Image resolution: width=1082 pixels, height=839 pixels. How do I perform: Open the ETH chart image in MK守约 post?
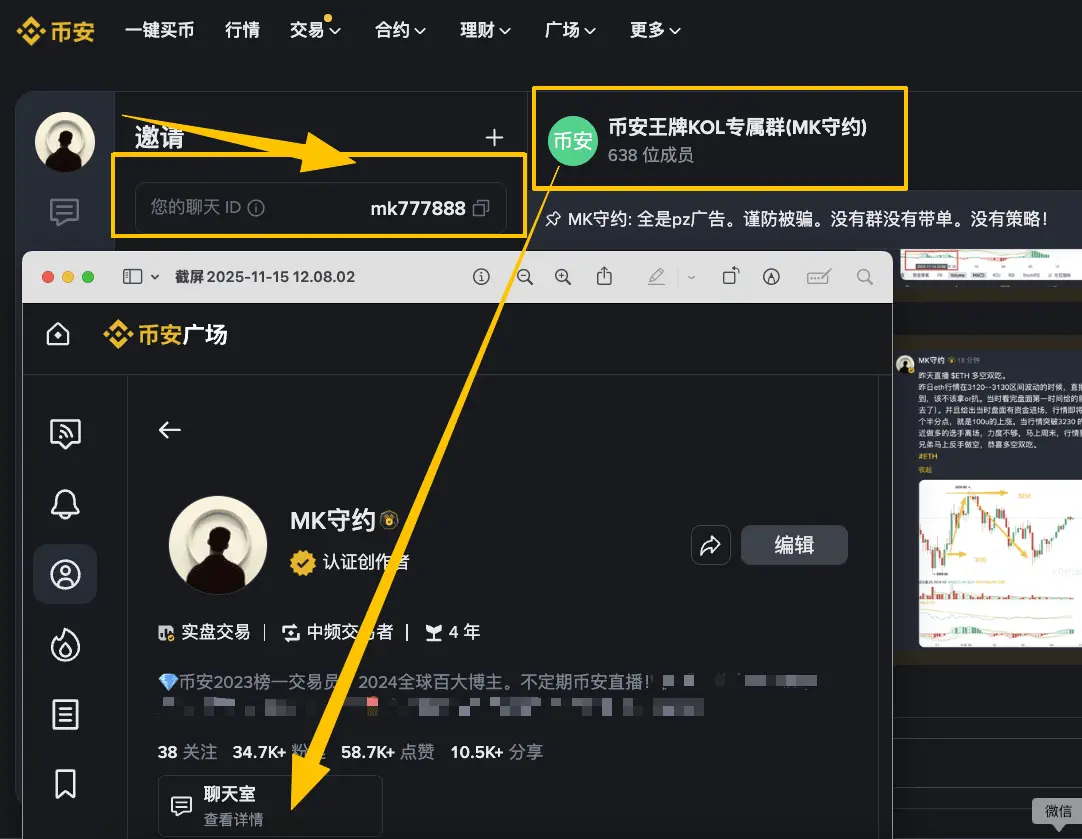coord(1000,564)
